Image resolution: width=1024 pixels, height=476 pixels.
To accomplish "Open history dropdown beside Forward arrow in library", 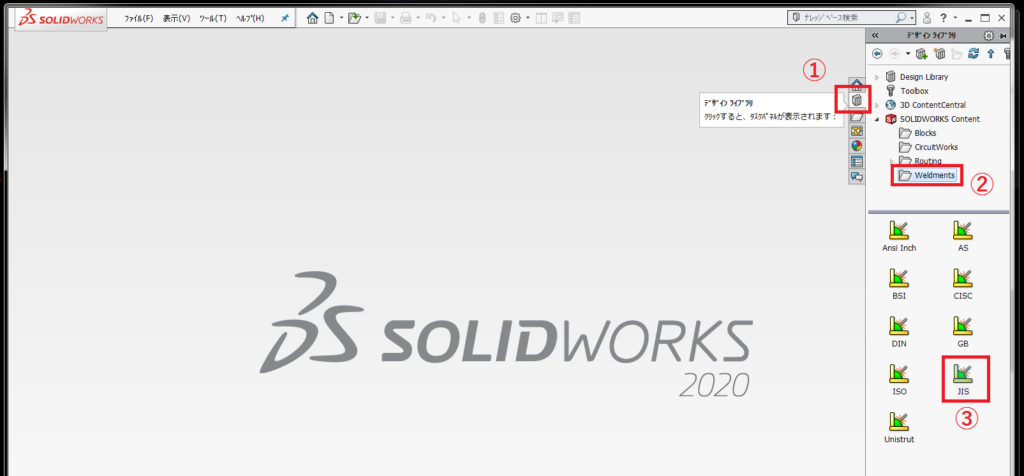I will click(908, 54).
